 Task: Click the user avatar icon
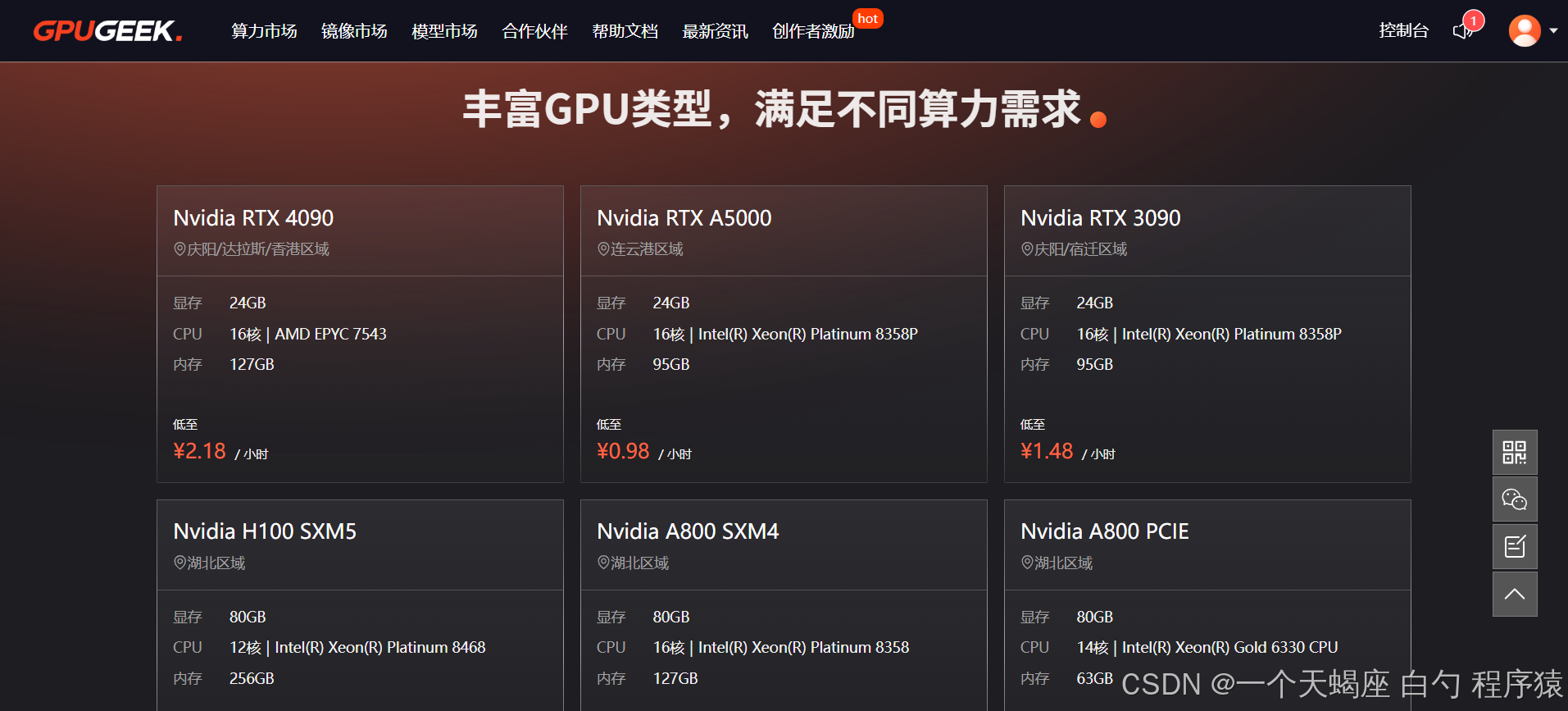(x=1525, y=31)
